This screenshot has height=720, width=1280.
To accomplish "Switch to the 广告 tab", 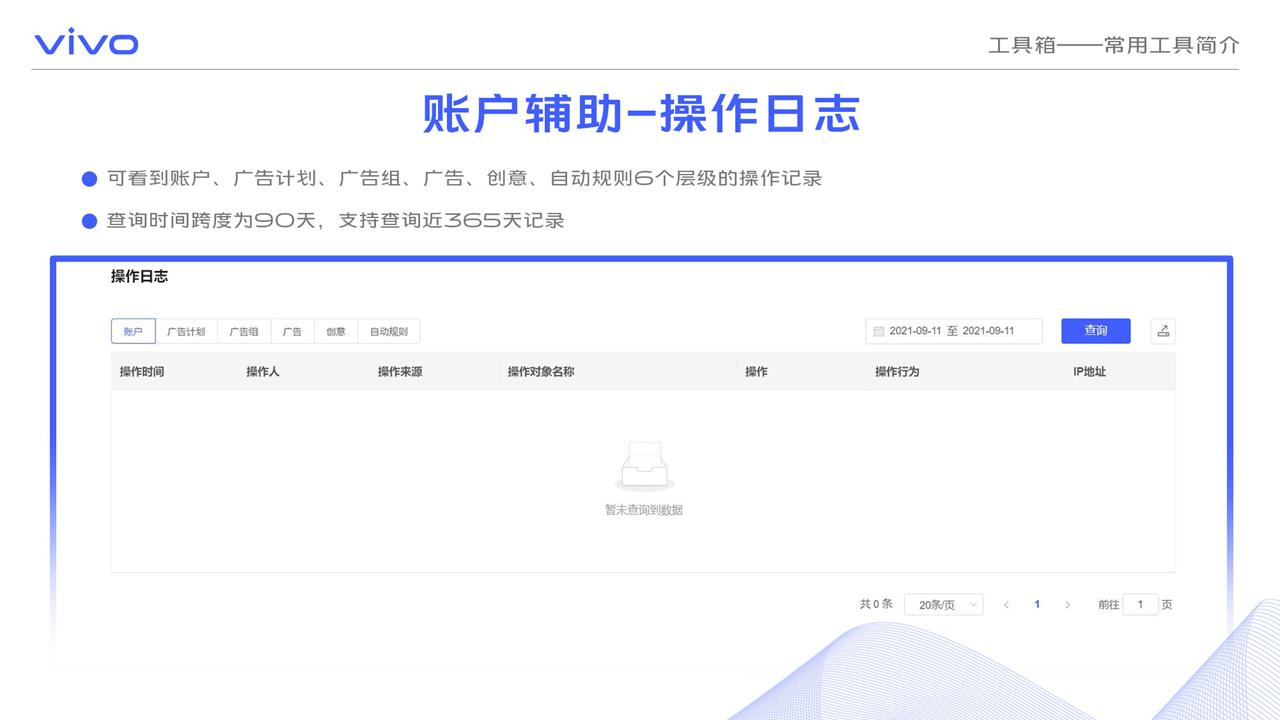I will [x=292, y=331].
